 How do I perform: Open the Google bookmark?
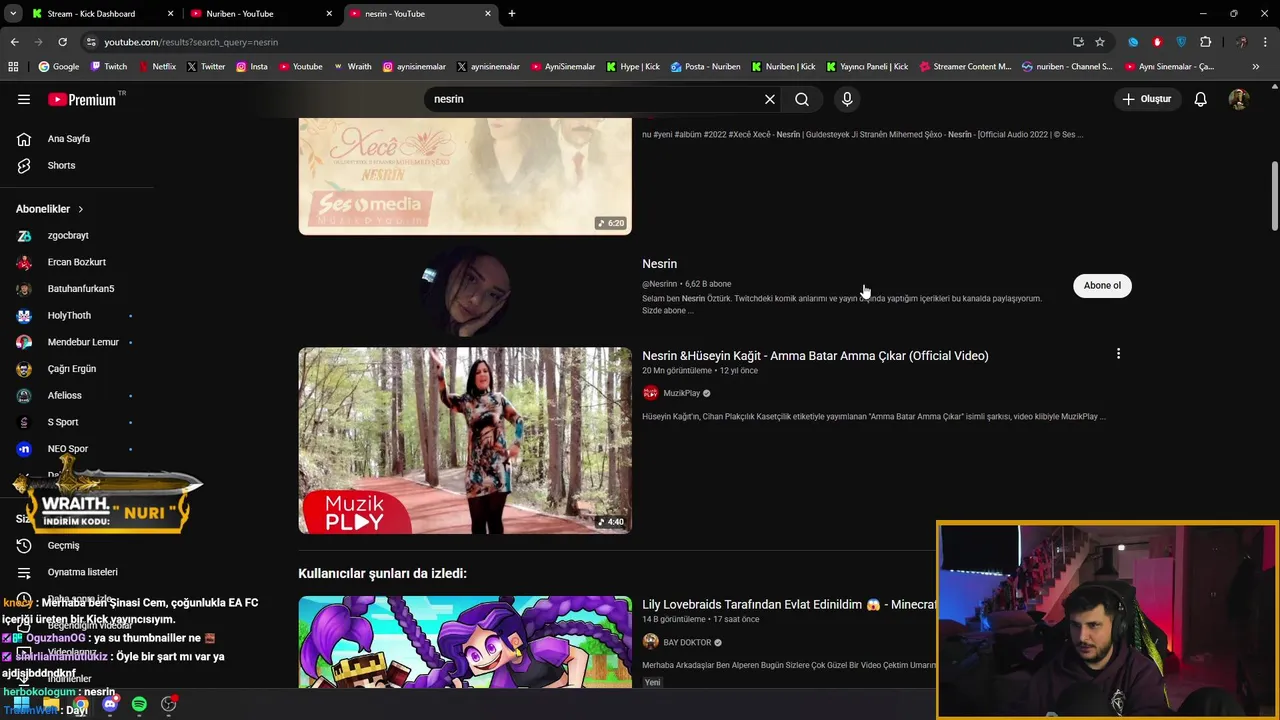(59, 67)
